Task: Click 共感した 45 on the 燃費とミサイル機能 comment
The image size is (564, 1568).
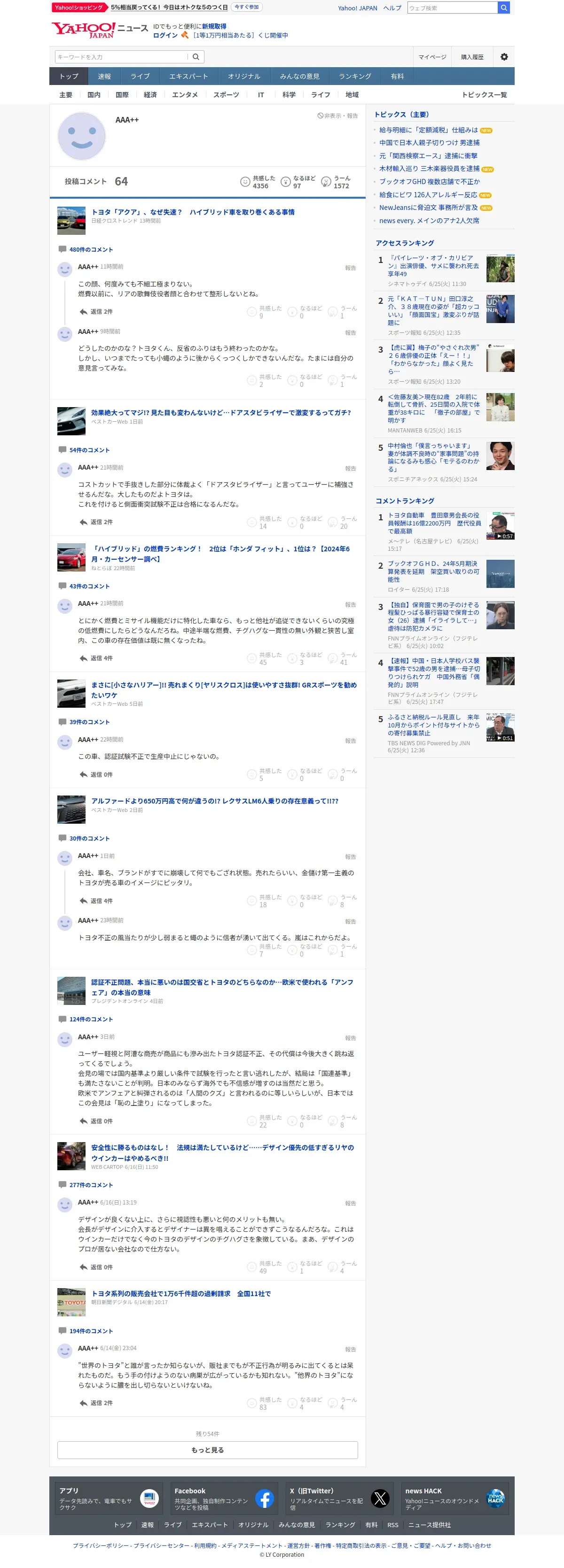Action: 264,658
